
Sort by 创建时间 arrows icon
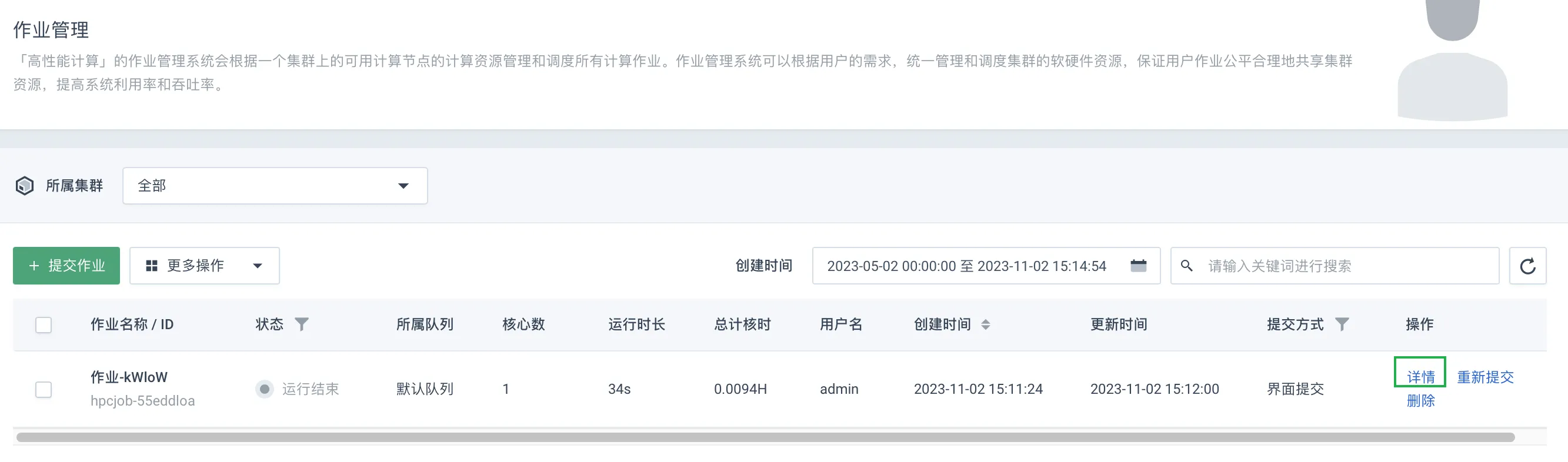tap(986, 324)
